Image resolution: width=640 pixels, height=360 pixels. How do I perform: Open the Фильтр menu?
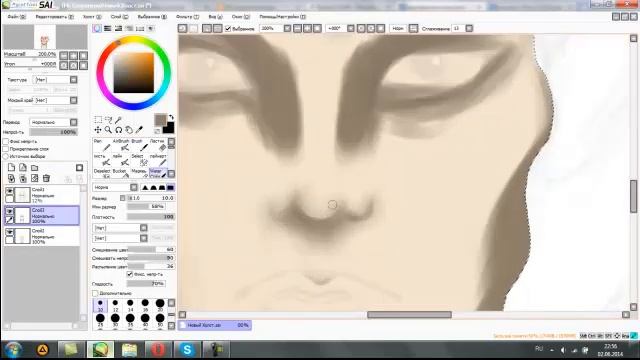pyautogui.click(x=187, y=17)
